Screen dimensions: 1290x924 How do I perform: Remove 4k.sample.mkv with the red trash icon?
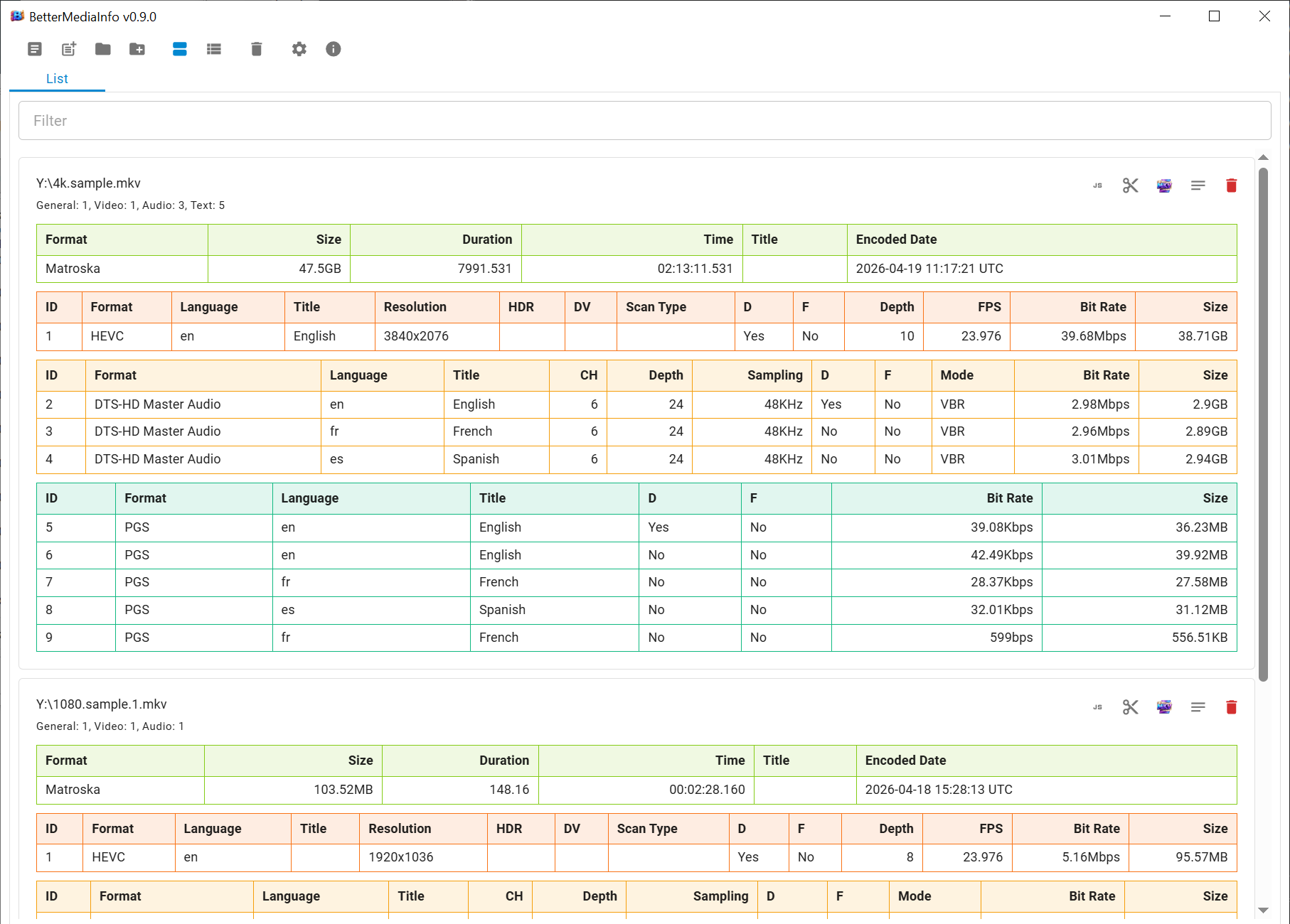coord(1232,186)
